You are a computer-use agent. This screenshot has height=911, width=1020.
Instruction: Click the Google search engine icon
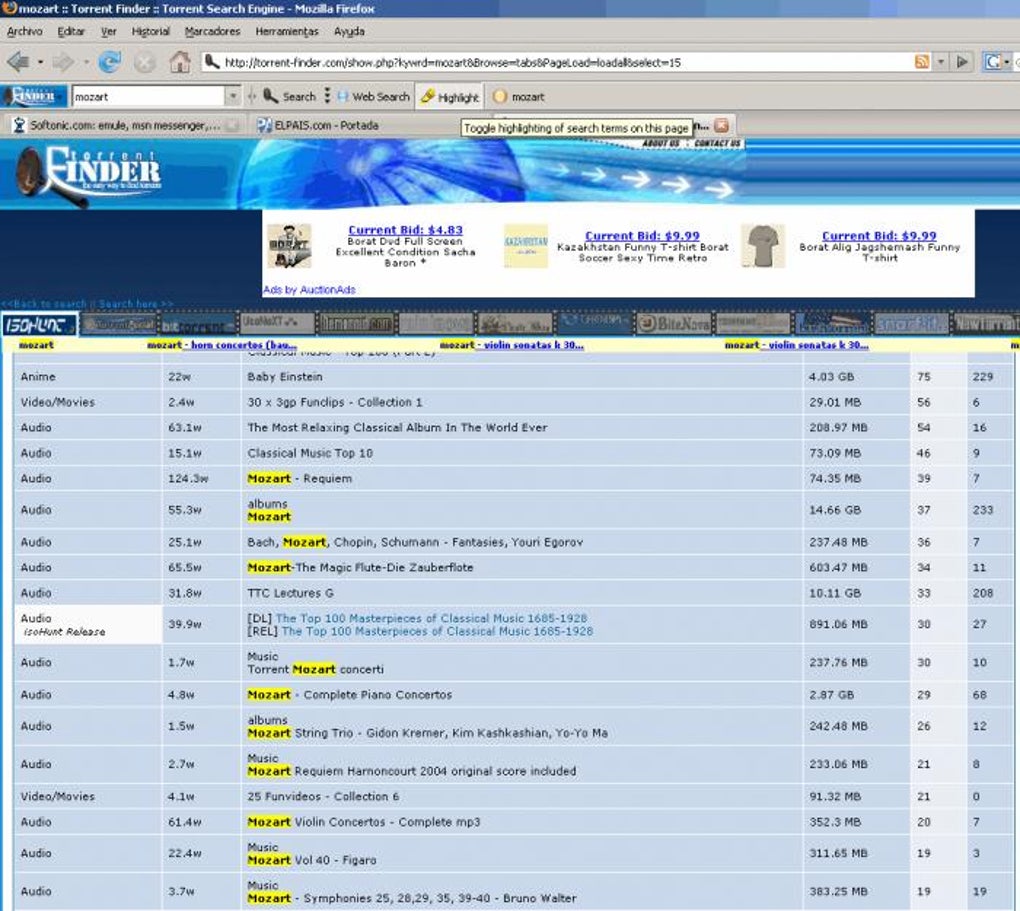pos(993,62)
